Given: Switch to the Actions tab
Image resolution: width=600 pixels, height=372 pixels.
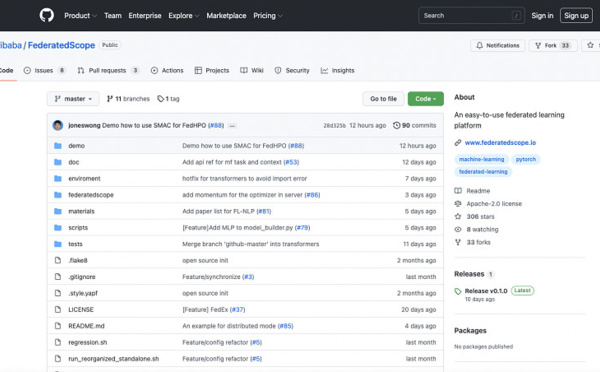Looking at the screenshot, I should [167, 70].
